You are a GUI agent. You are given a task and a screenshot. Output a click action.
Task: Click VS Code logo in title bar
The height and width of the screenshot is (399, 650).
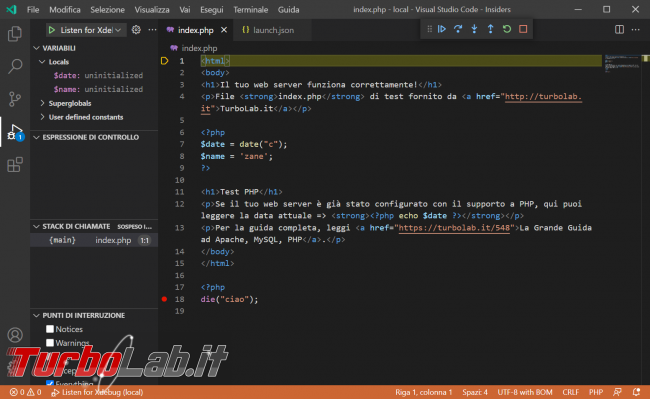pyautogui.click(x=11, y=9)
